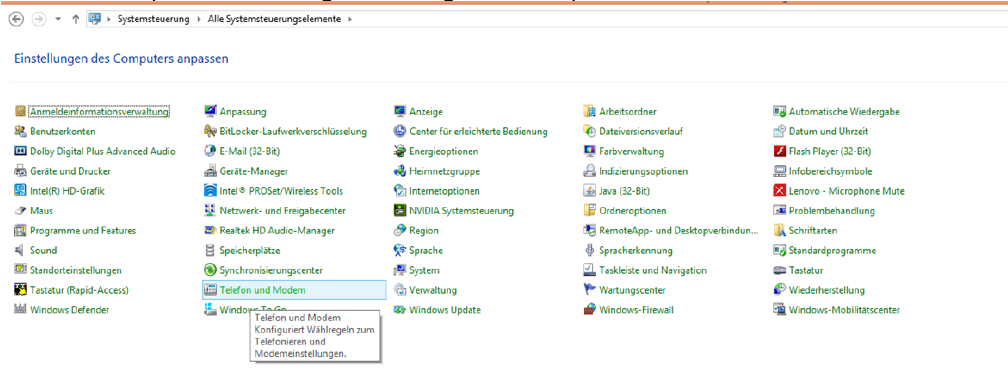Open Taskleiste und Navigation link

point(653,270)
